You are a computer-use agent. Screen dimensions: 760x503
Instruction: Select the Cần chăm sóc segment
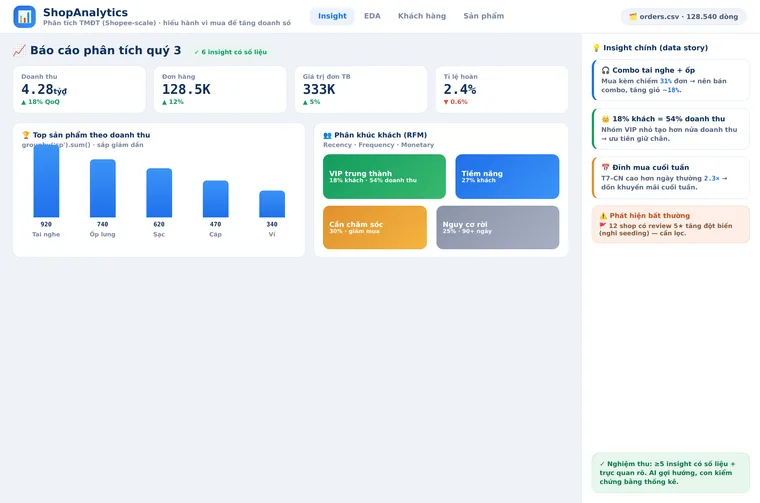[x=375, y=227]
